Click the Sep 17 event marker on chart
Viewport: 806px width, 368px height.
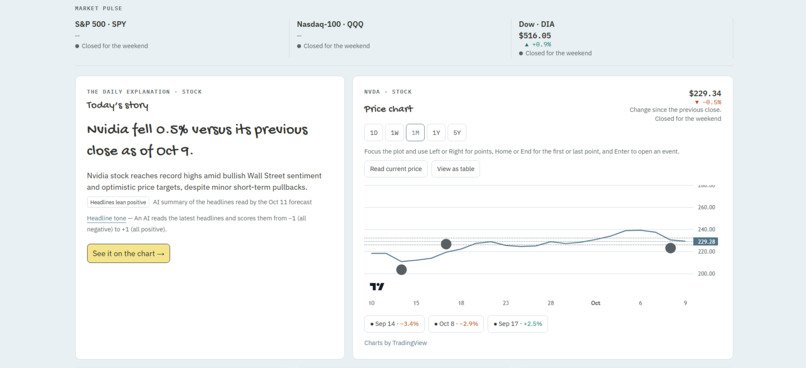click(446, 244)
